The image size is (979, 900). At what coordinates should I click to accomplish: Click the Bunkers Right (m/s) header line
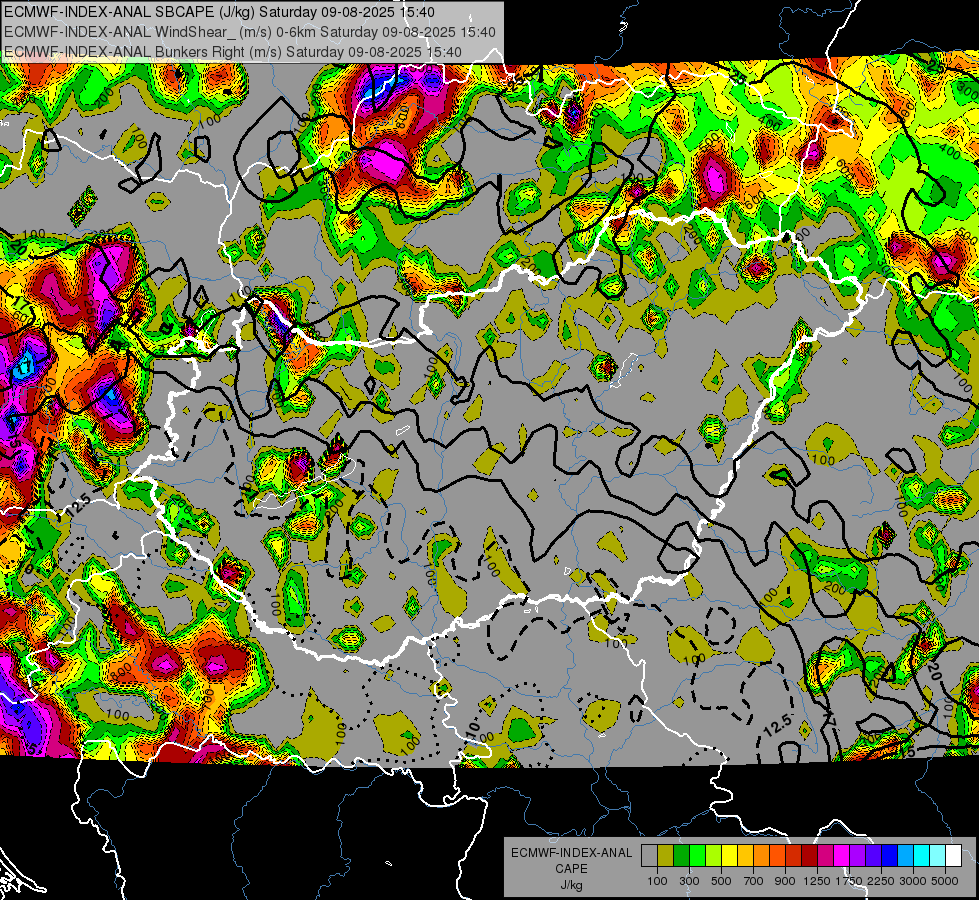(x=233, y=52)
